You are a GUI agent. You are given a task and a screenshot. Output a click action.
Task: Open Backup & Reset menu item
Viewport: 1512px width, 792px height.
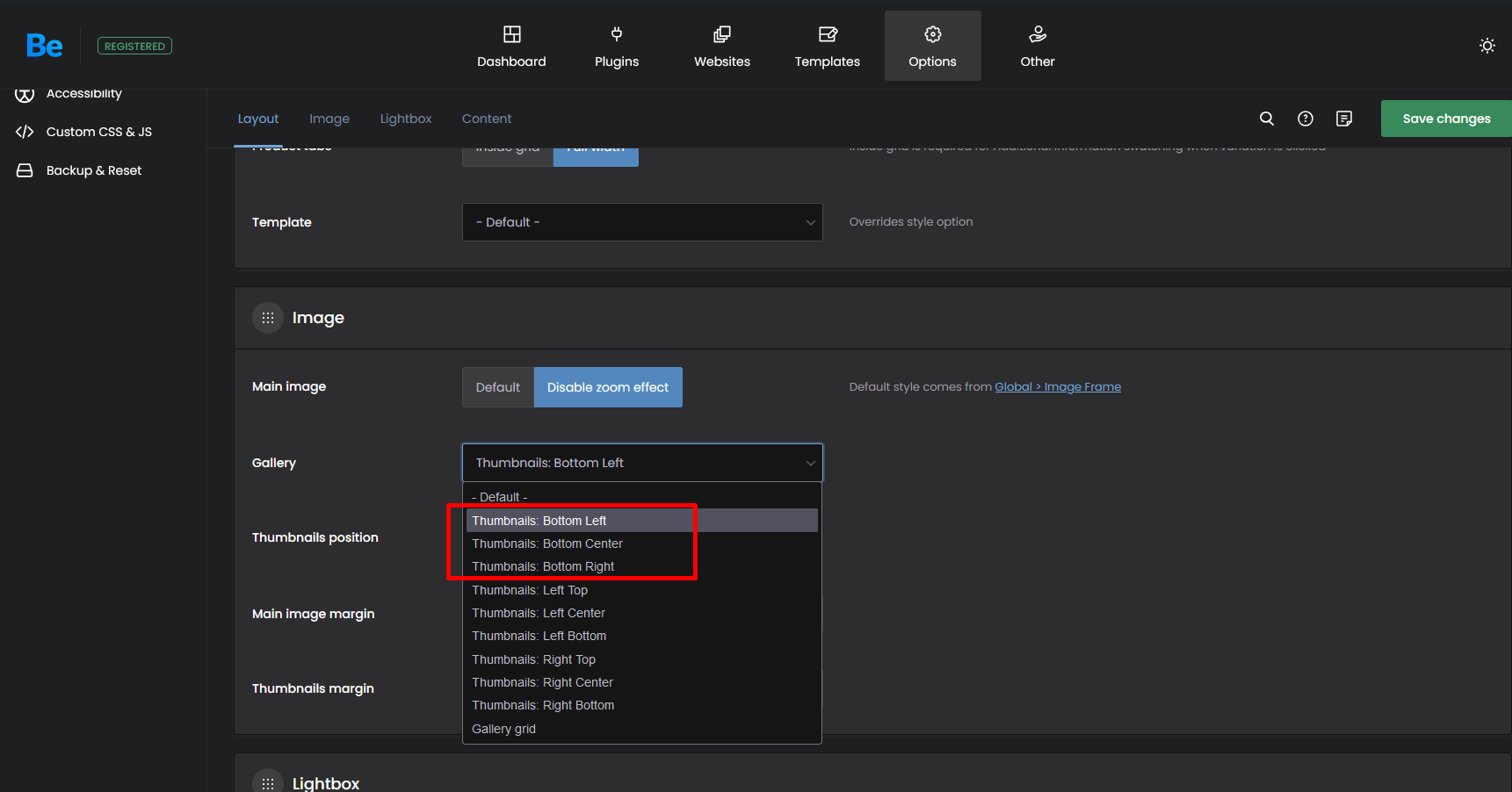coord(94,170)
